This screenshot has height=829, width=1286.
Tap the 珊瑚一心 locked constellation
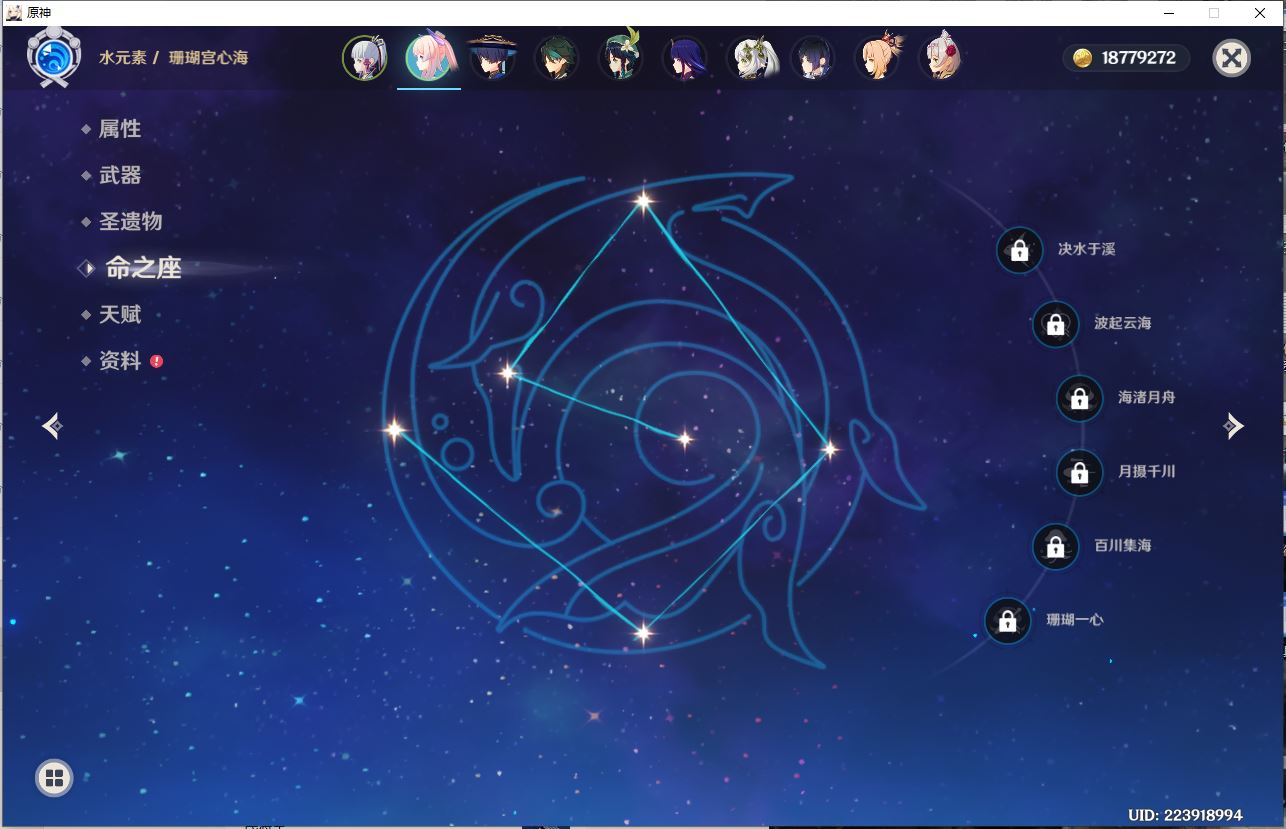1006,621
